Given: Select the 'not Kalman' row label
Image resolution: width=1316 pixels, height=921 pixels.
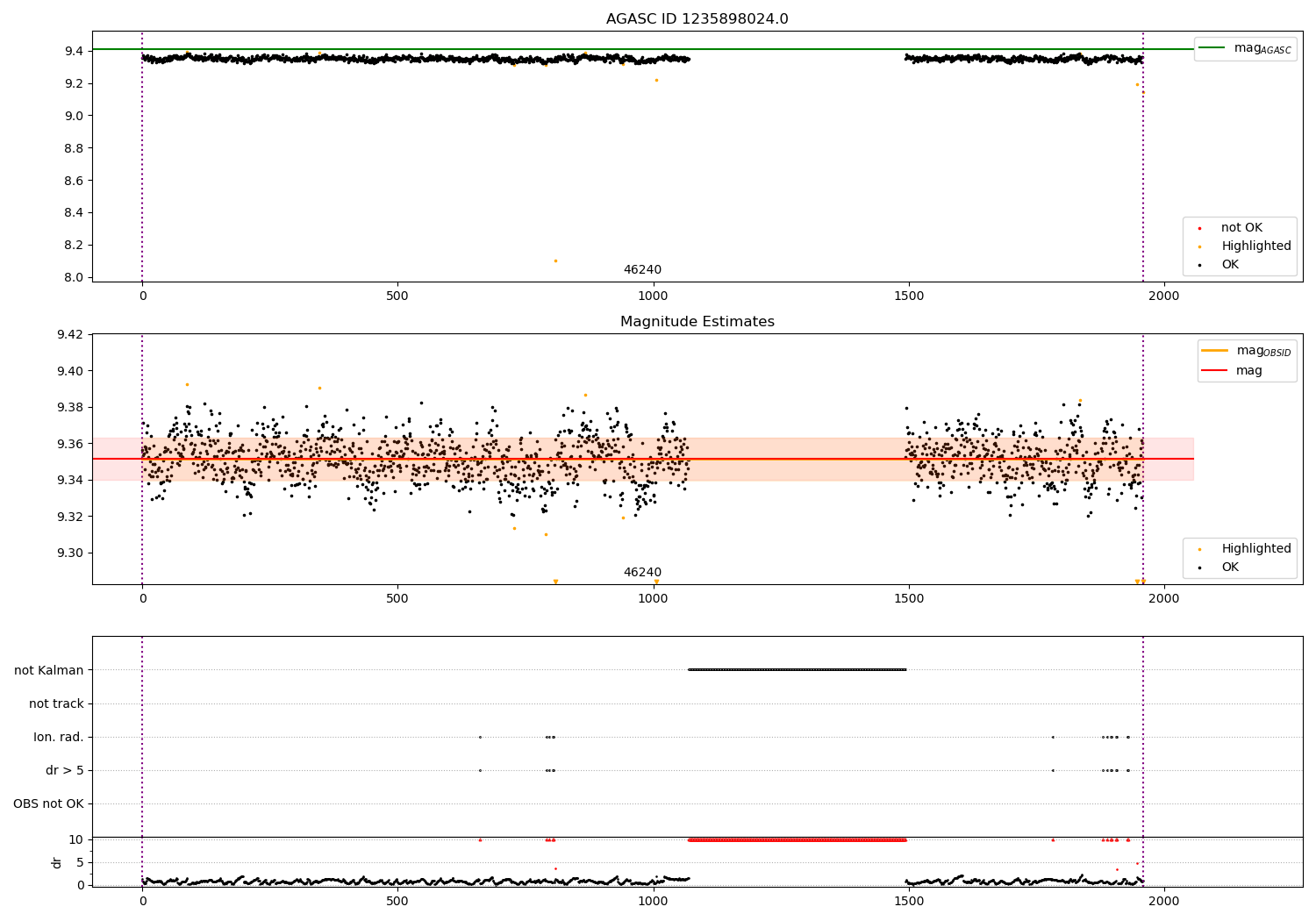Looking at the screenshot, I should point(49,670).
